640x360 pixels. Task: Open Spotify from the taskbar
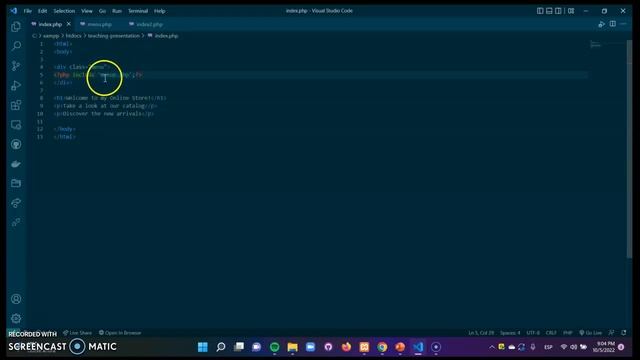point(274,347)
